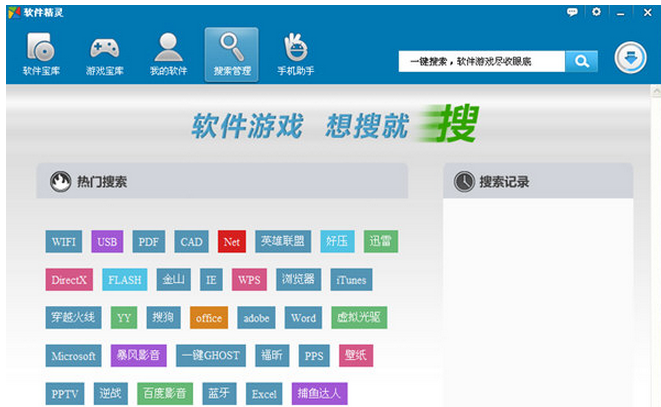The width and height of the screenshot is (661, 407).
Task: Select the Excel tag
Action: pyautogui.click(x=264, y=394)
